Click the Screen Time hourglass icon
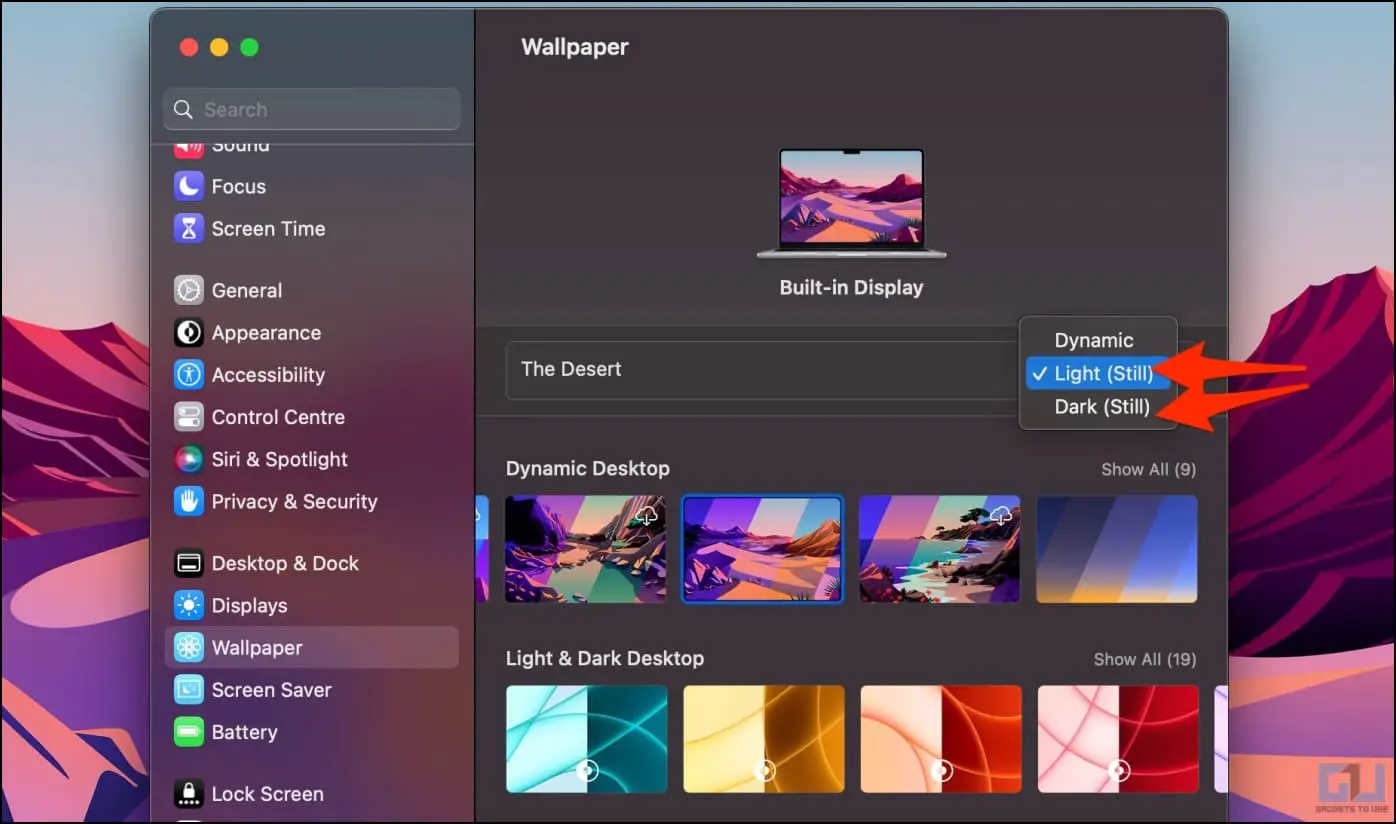This screenshot has width=1396, height=824. (x=189, y=228)
